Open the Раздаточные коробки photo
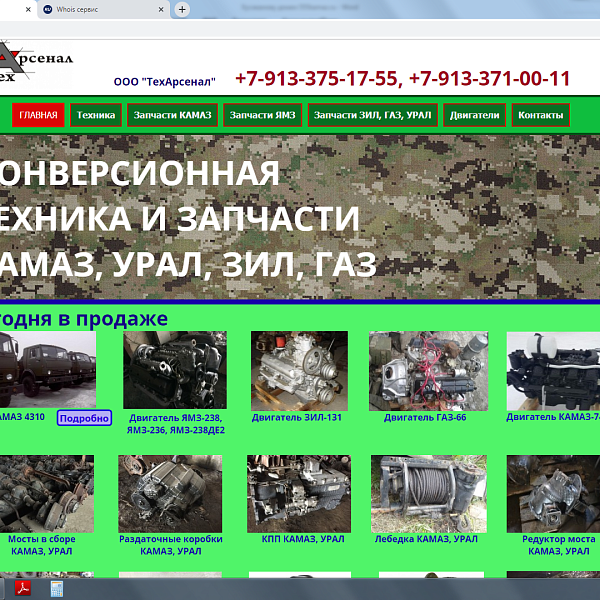 (170, 494)
